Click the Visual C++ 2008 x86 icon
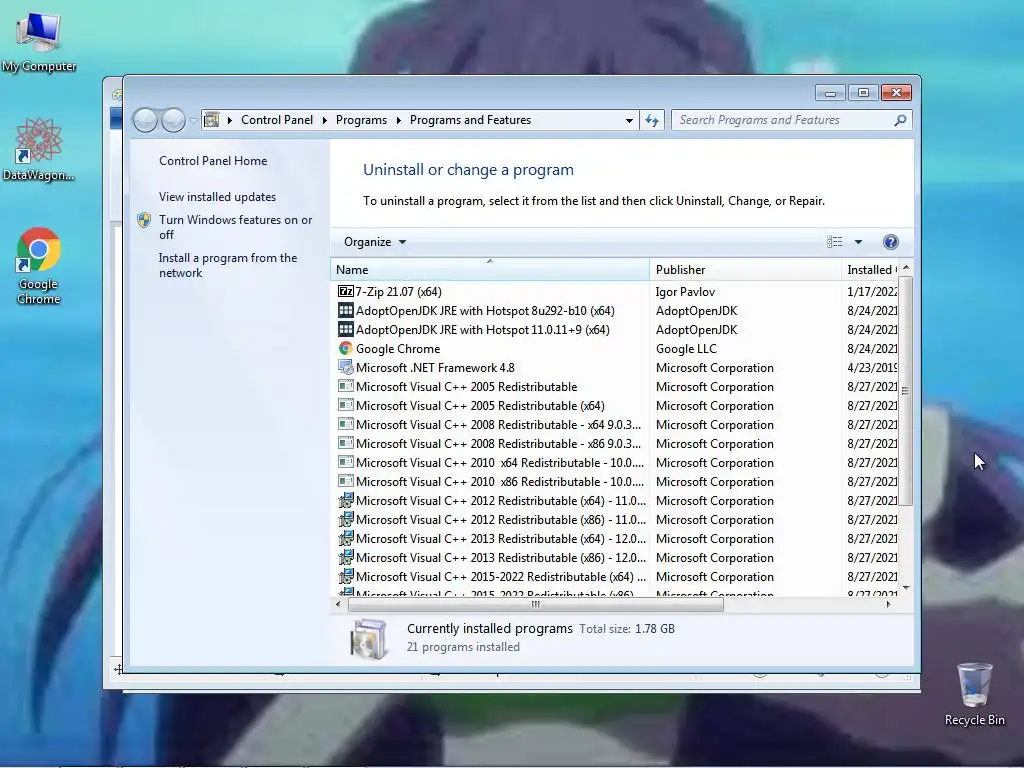Screen dimensions: 1024x768 (x=345, y=443)
